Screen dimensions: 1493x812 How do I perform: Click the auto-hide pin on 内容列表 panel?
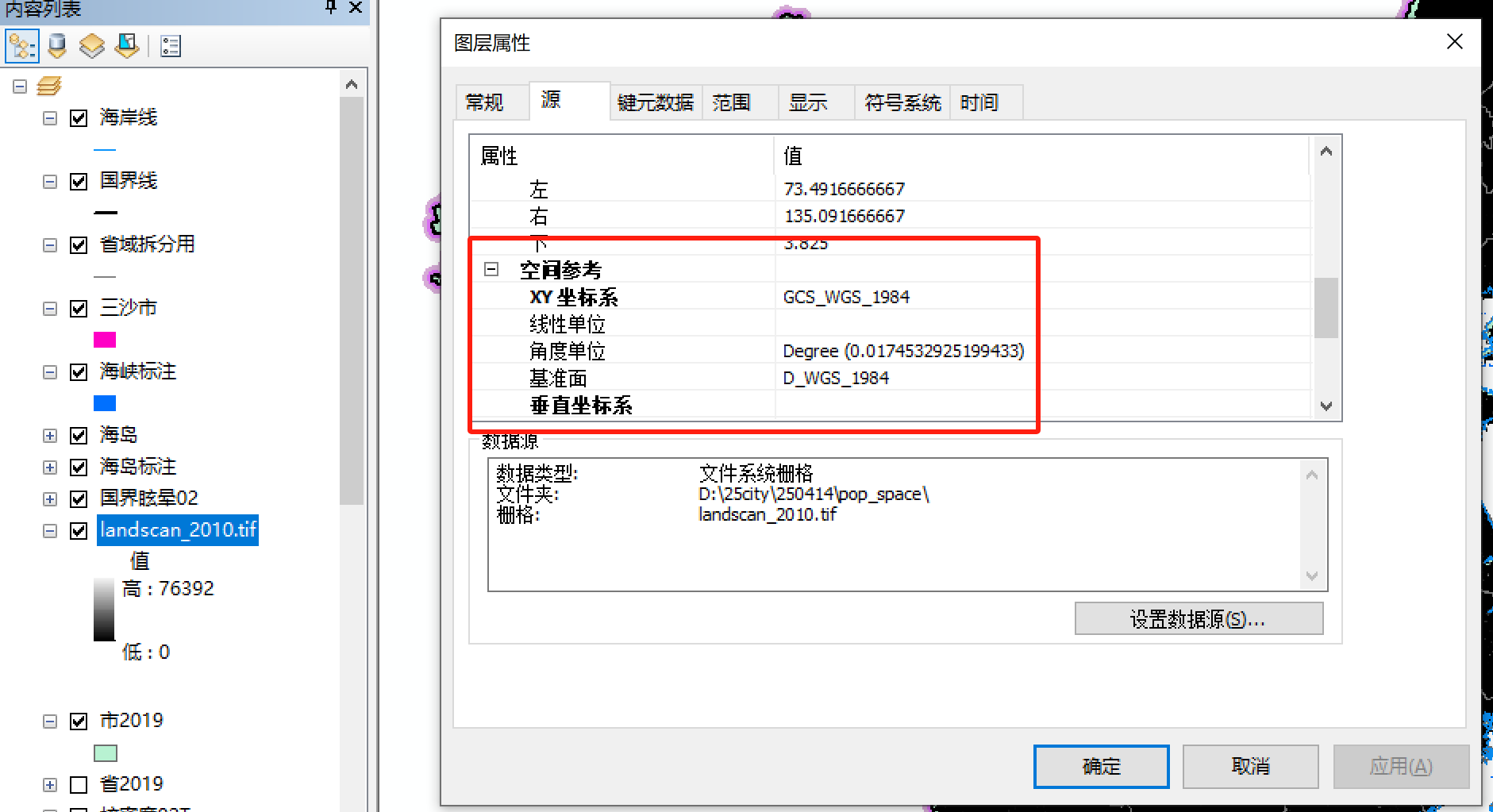(329, 8)
